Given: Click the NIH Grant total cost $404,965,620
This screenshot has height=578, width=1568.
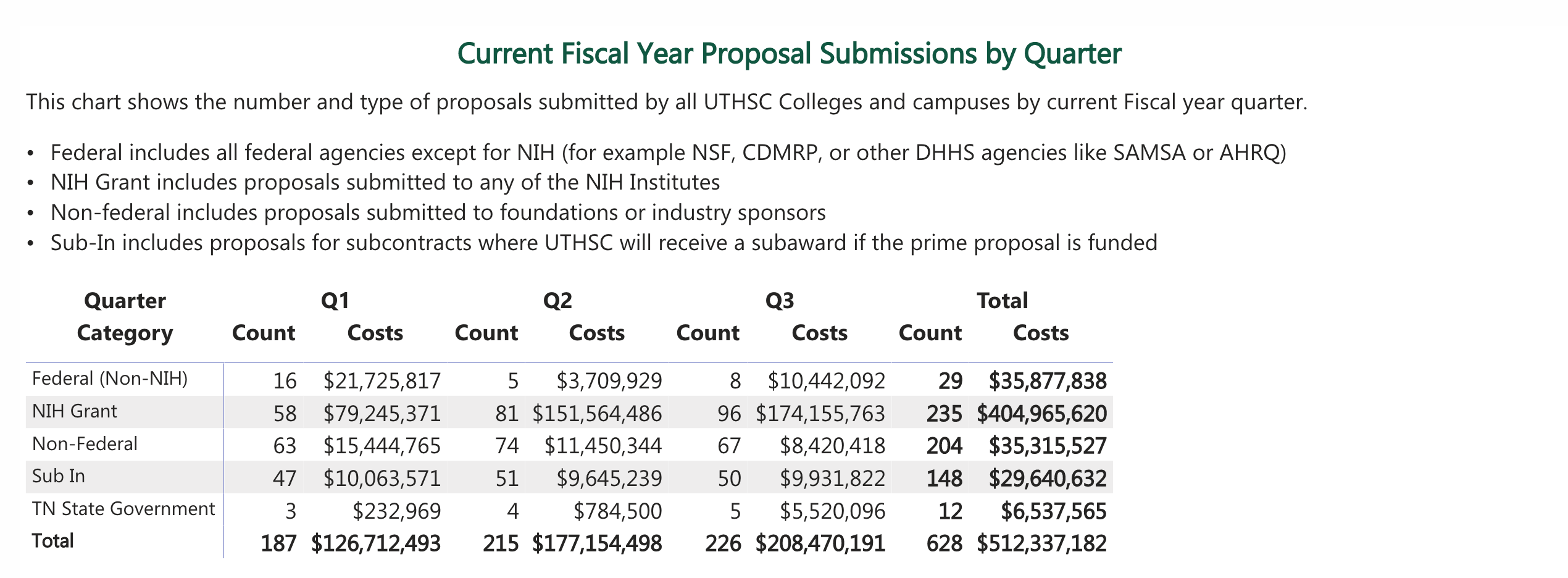Looking at the screenshot, I should click(1041, 413).
